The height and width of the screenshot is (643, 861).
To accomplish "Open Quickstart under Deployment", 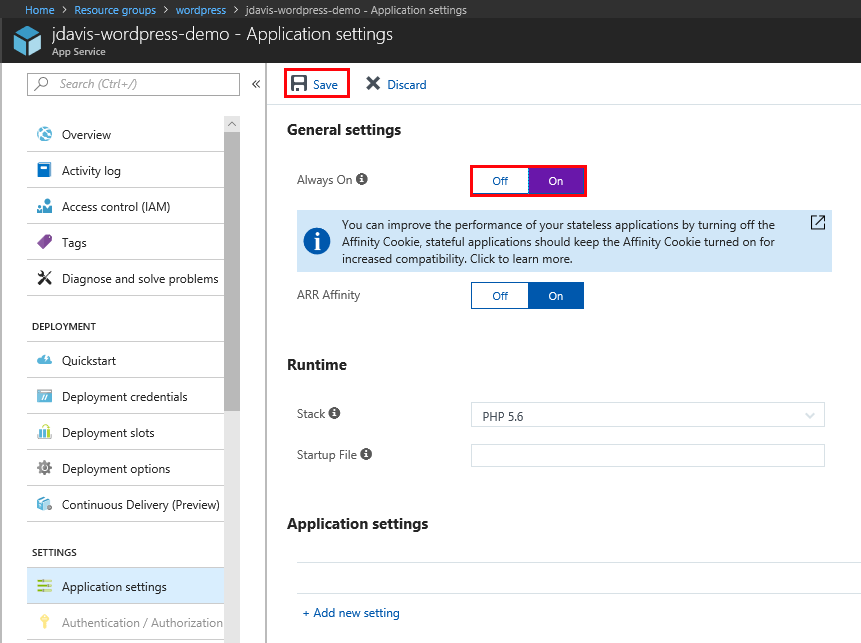I will (125, 360).
